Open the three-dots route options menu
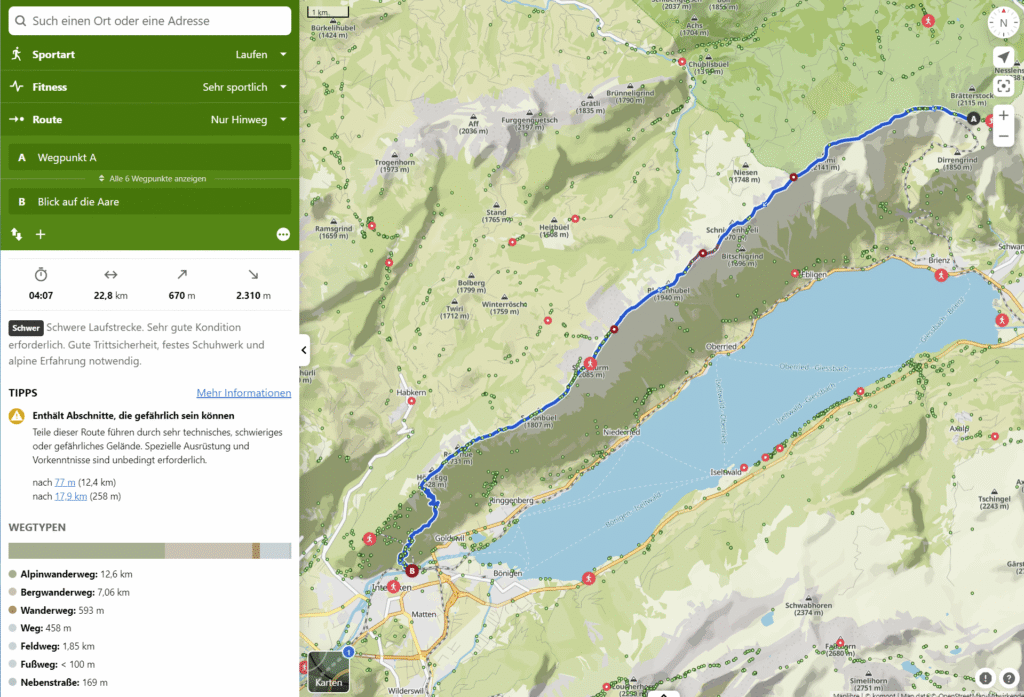 [x=283, y=234]
